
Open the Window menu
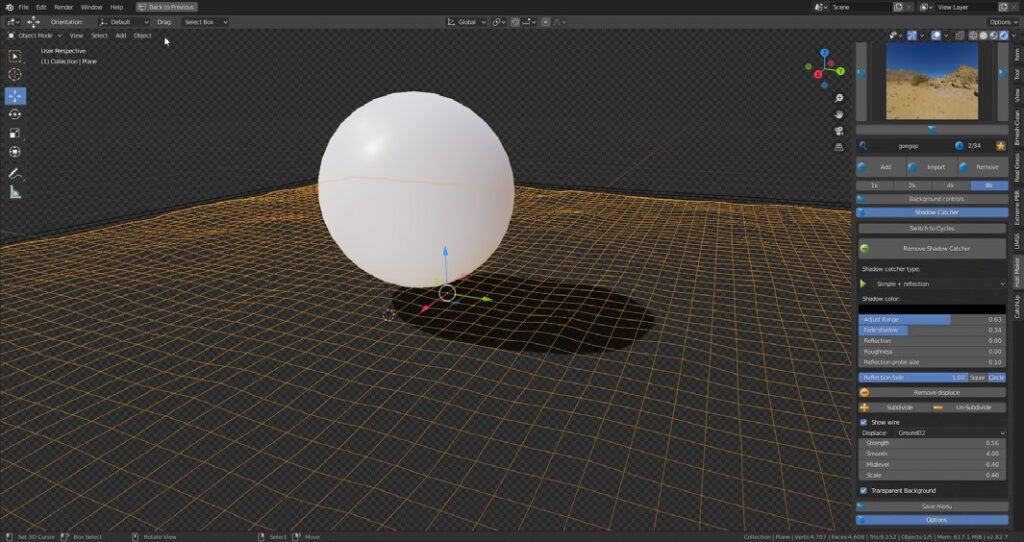click(91, 7)
